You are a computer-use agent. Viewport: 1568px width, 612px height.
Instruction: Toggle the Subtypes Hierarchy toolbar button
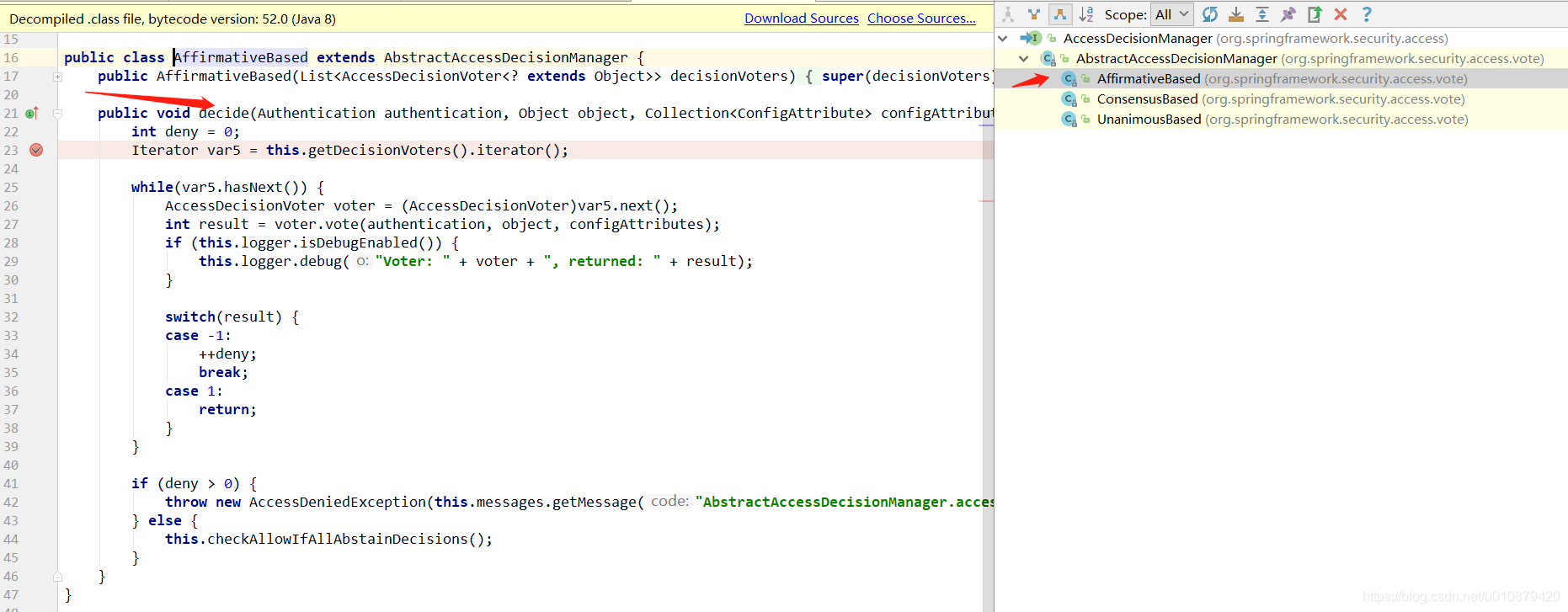1060,14
